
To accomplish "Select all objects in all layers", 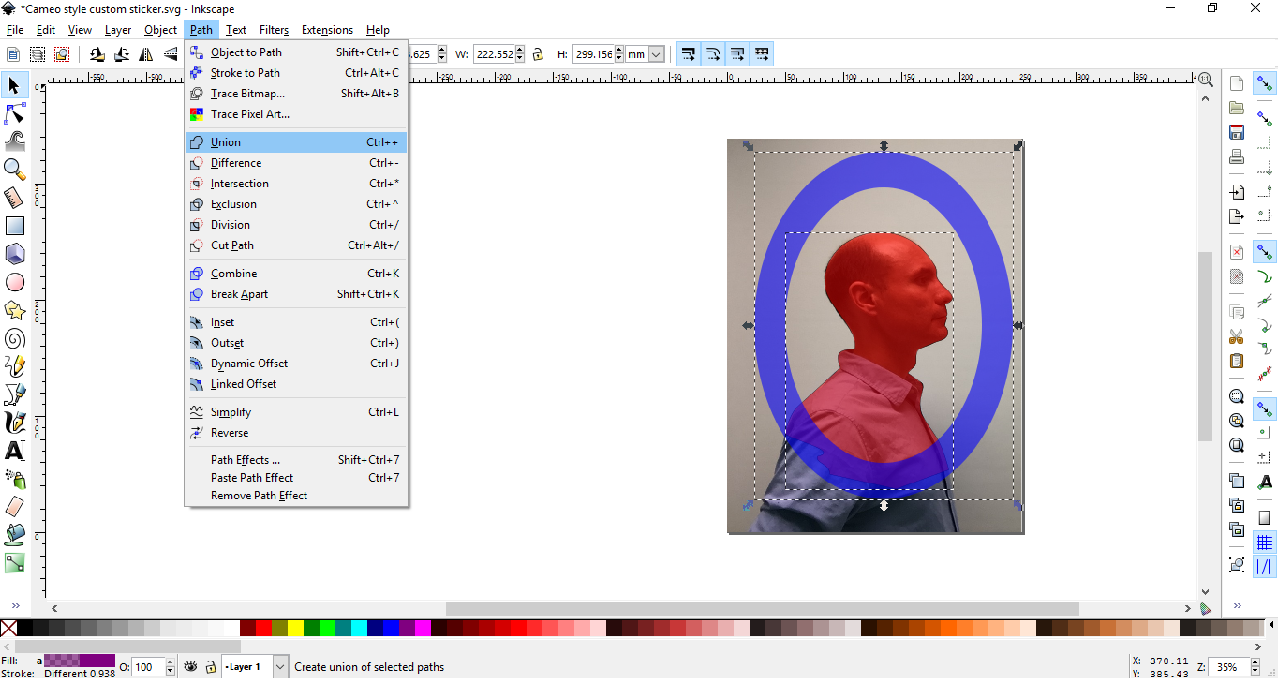I will tap(38, 55).
